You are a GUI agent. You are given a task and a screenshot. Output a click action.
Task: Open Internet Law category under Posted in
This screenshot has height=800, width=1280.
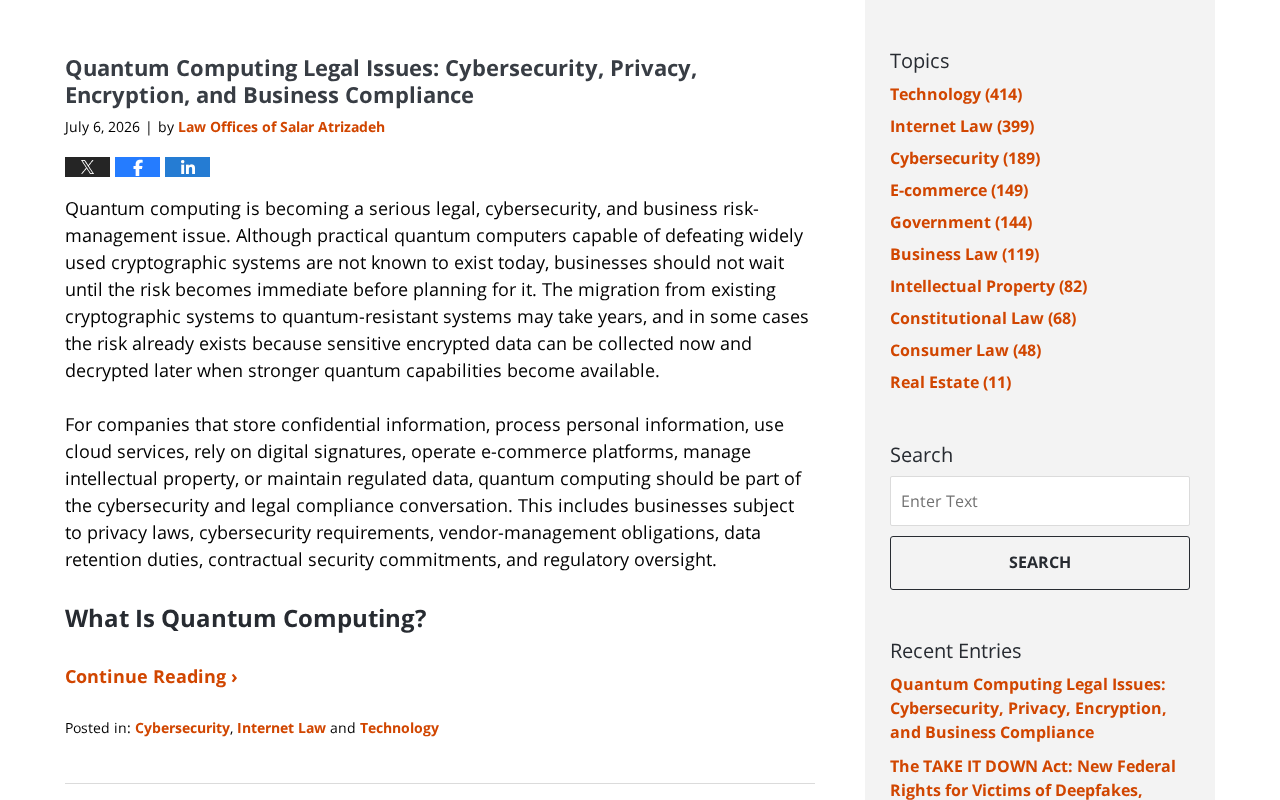(x=281, y=728)
